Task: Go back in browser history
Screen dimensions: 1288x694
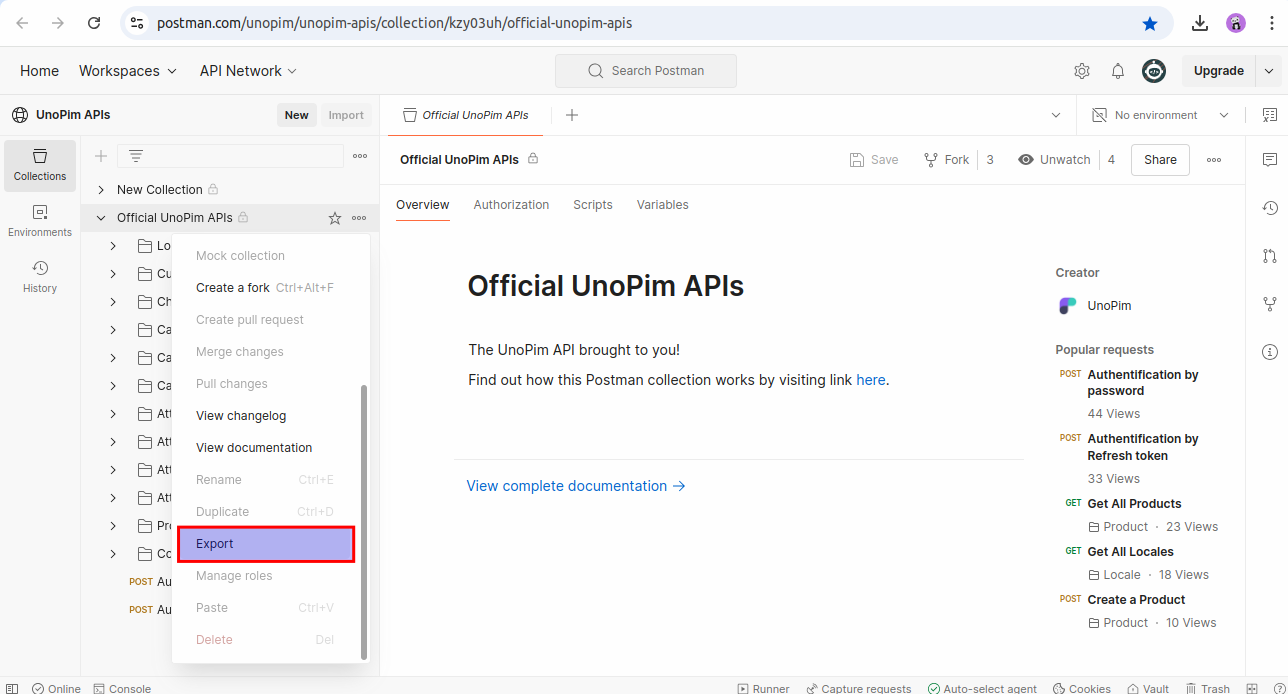Action: click(22, 23)
